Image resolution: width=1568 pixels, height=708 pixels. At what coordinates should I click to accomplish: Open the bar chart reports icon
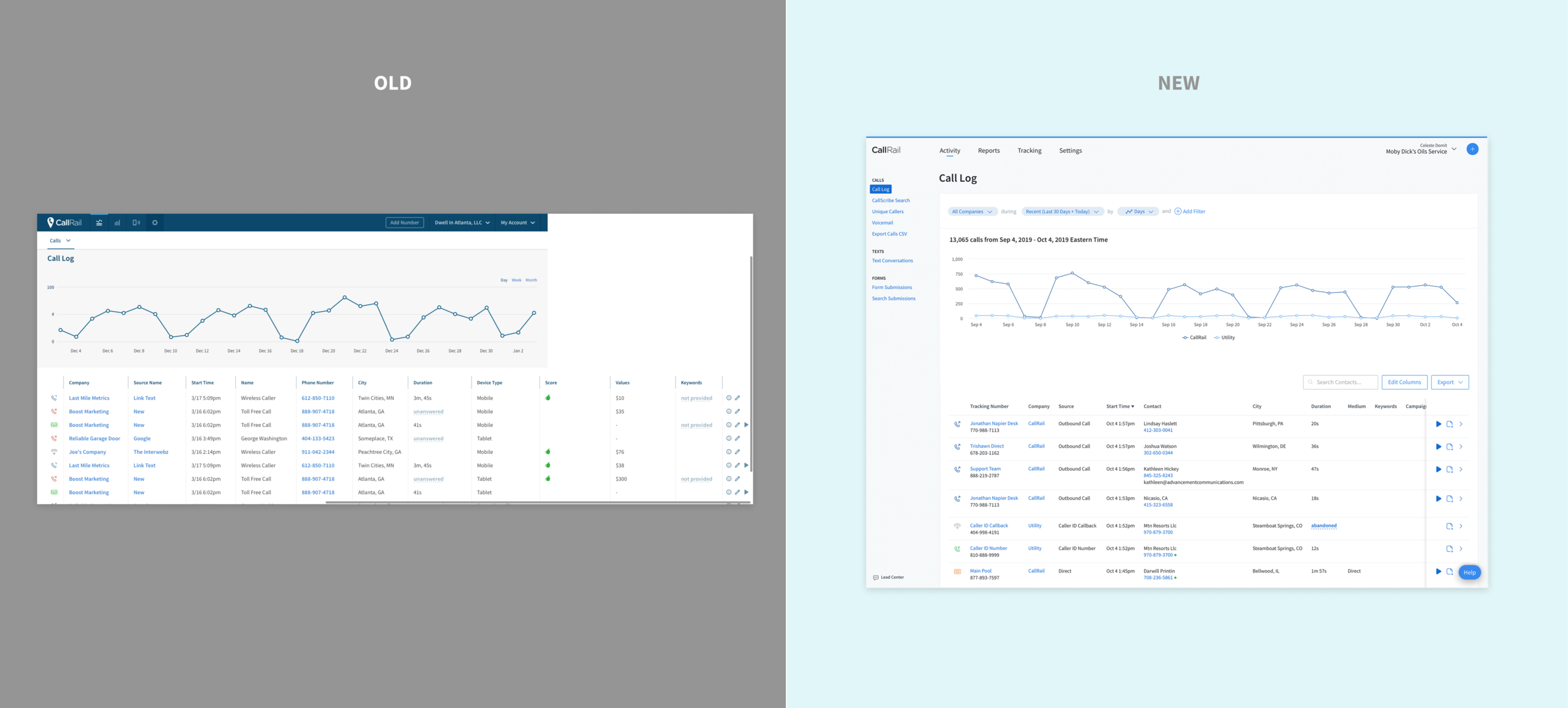pos(117,223)
